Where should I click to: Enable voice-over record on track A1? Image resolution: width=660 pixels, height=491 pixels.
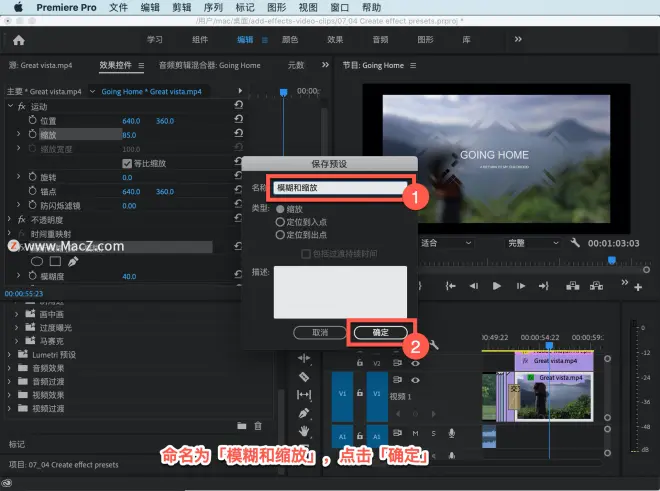452,433
